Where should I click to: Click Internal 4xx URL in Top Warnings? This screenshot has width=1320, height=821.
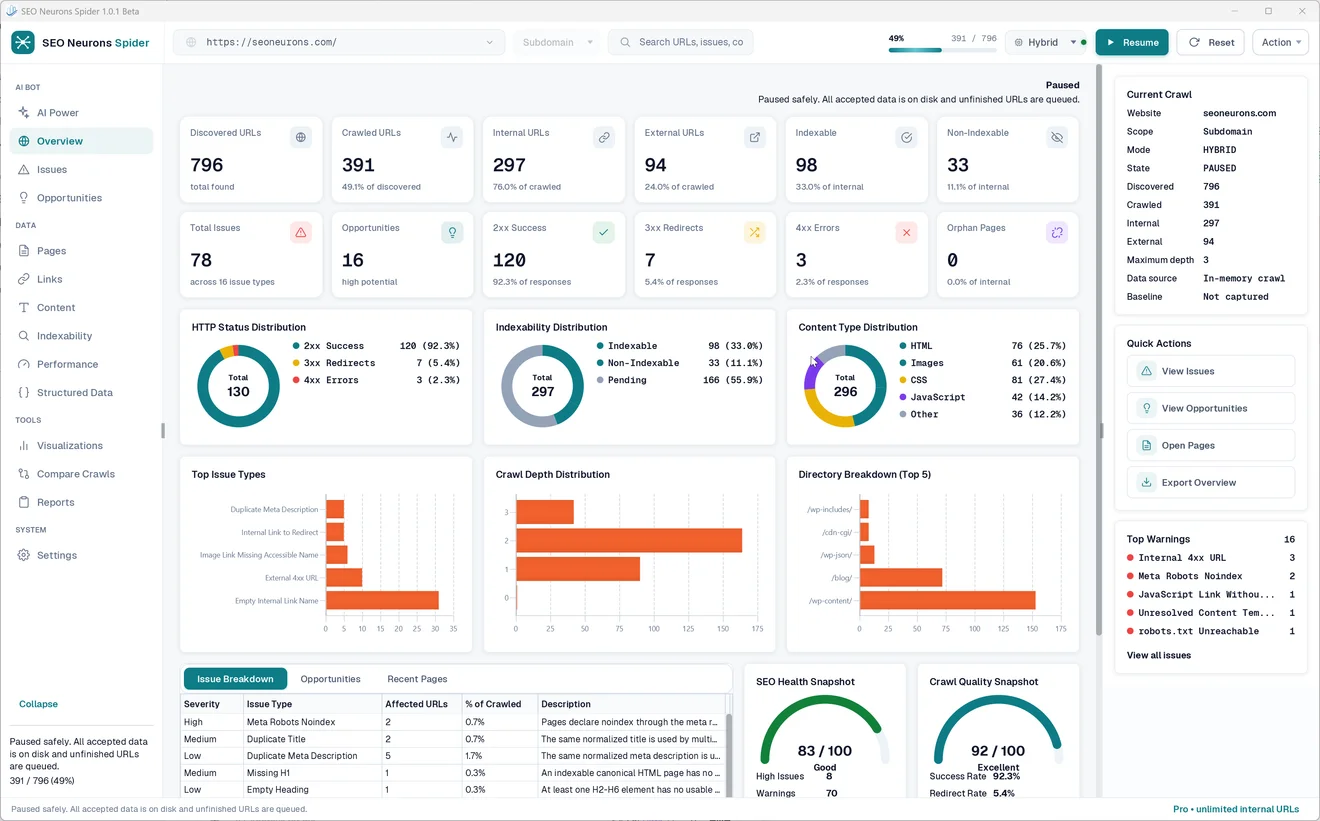coord(1210,558)
